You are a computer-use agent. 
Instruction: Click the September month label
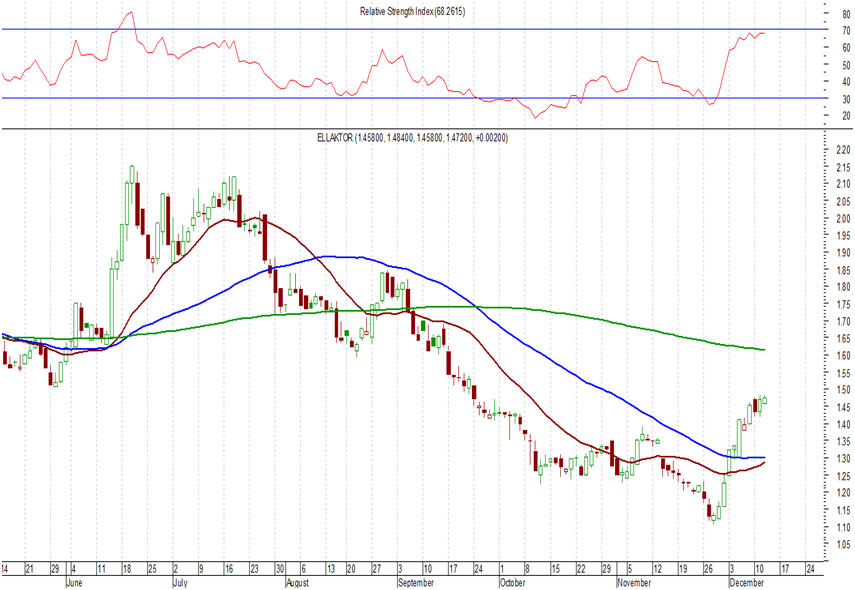click(x=416, y=583)
